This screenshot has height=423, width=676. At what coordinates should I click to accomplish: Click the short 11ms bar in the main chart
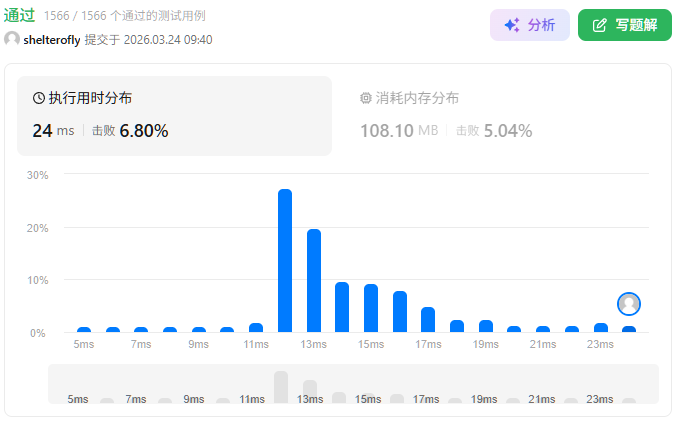point(256,327)
